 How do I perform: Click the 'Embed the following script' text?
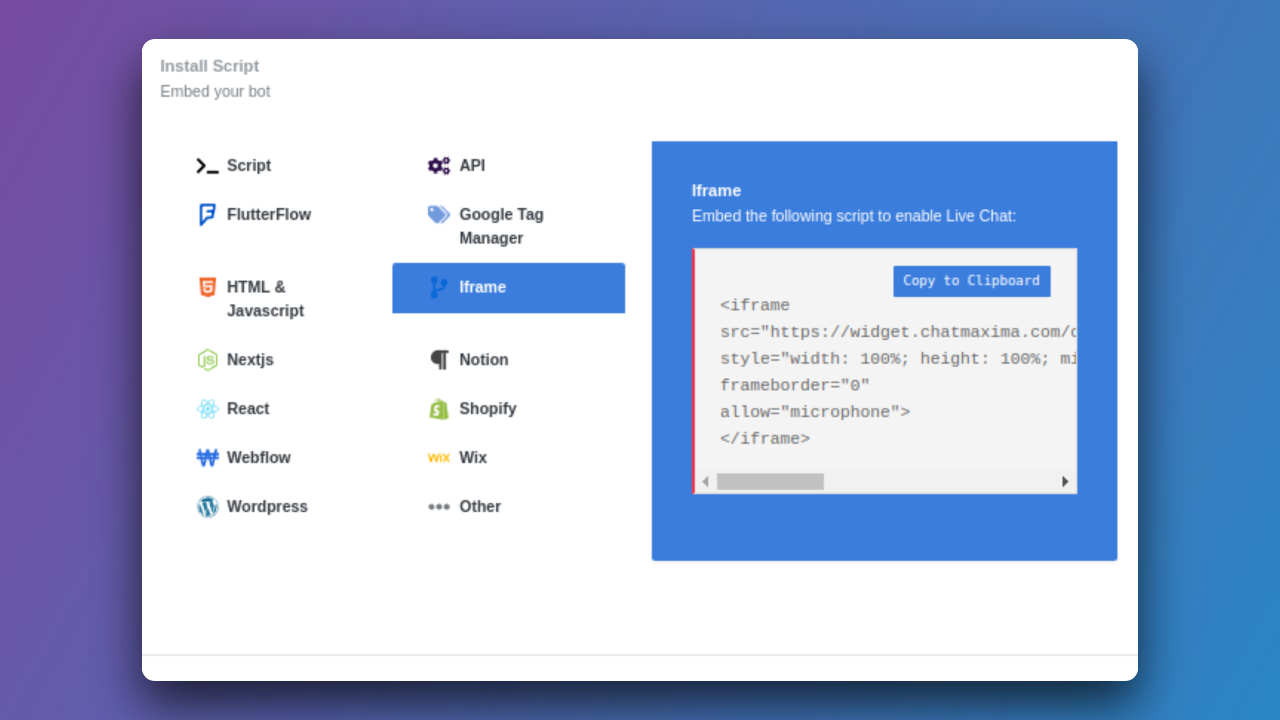(854, 216)
